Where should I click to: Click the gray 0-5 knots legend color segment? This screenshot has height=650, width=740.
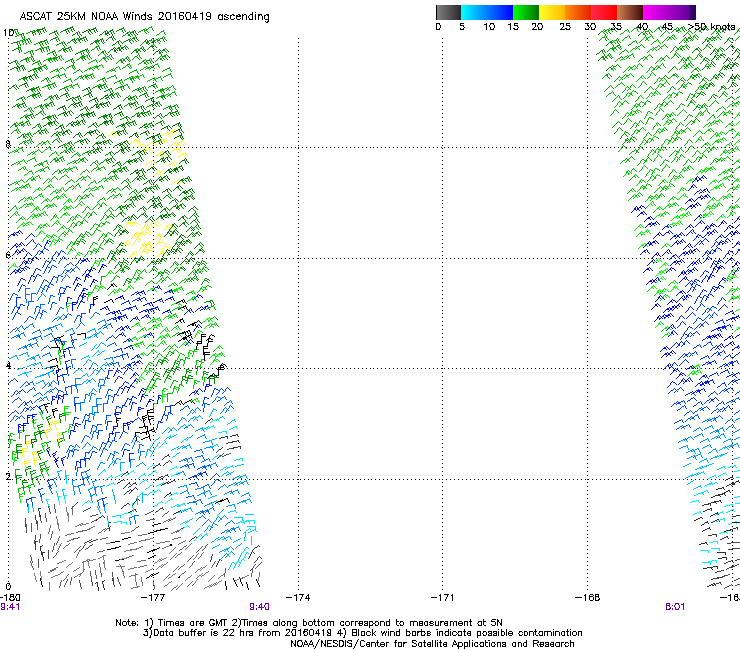click(x=448, y=12)
